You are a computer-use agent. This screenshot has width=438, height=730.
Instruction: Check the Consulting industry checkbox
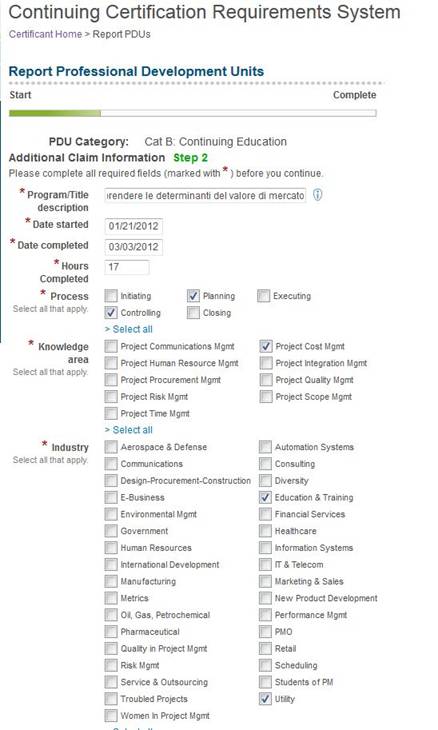[x=265, y=464]
